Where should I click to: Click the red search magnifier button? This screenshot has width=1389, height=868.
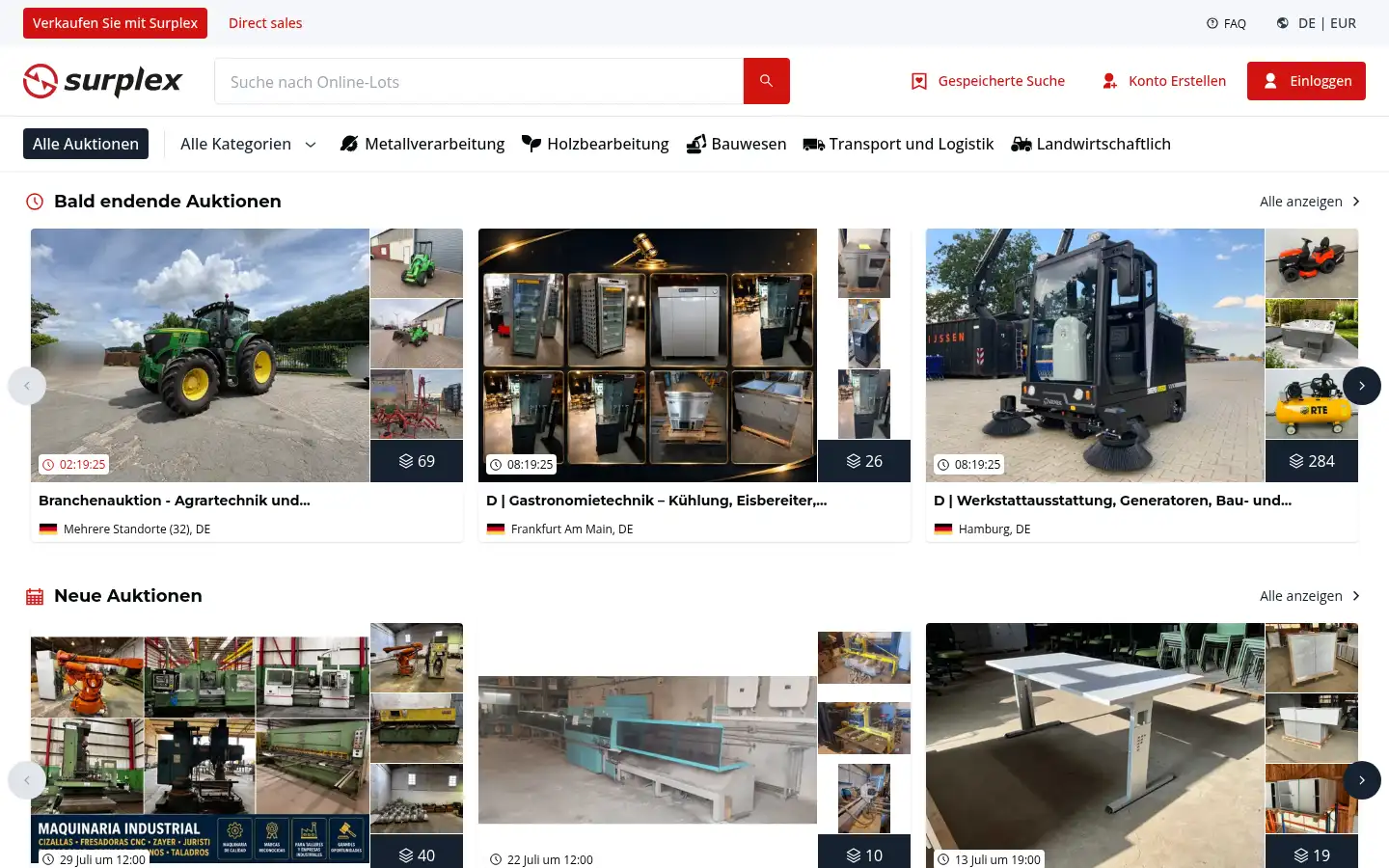(766, 81)
